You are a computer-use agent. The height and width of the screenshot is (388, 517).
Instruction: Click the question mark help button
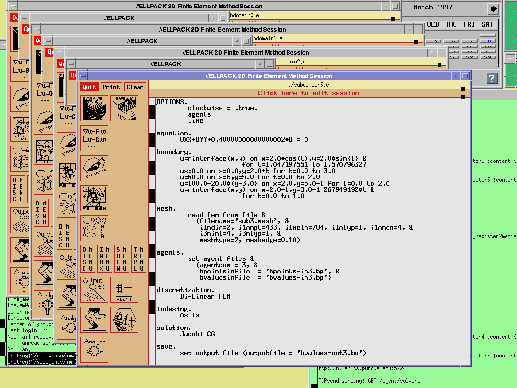click(x=492, y=78)
